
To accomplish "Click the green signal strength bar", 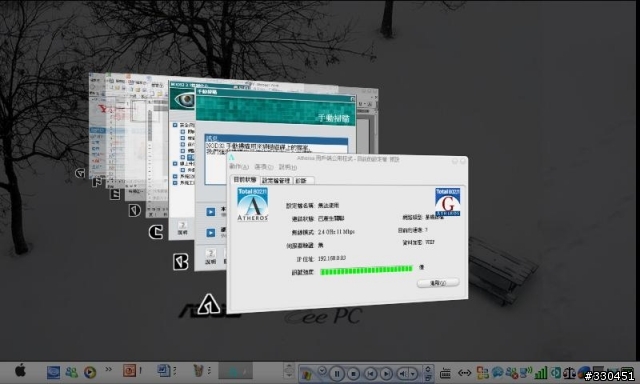I will (x=367, y=270).
